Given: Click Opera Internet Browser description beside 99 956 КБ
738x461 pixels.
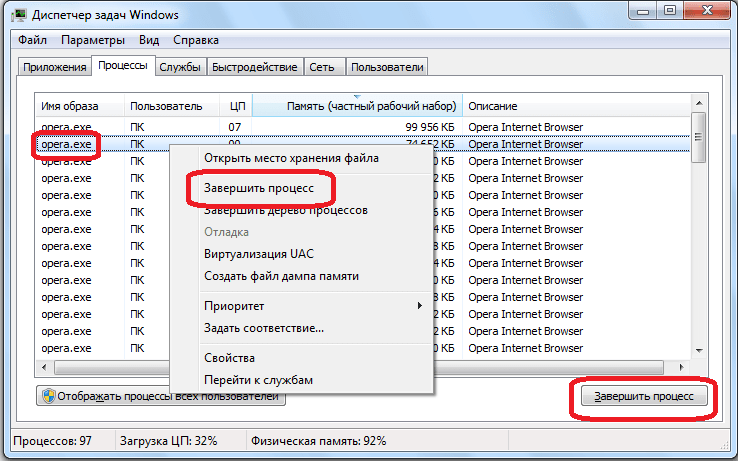Looking at the screenshot, I should coord(526,127).
